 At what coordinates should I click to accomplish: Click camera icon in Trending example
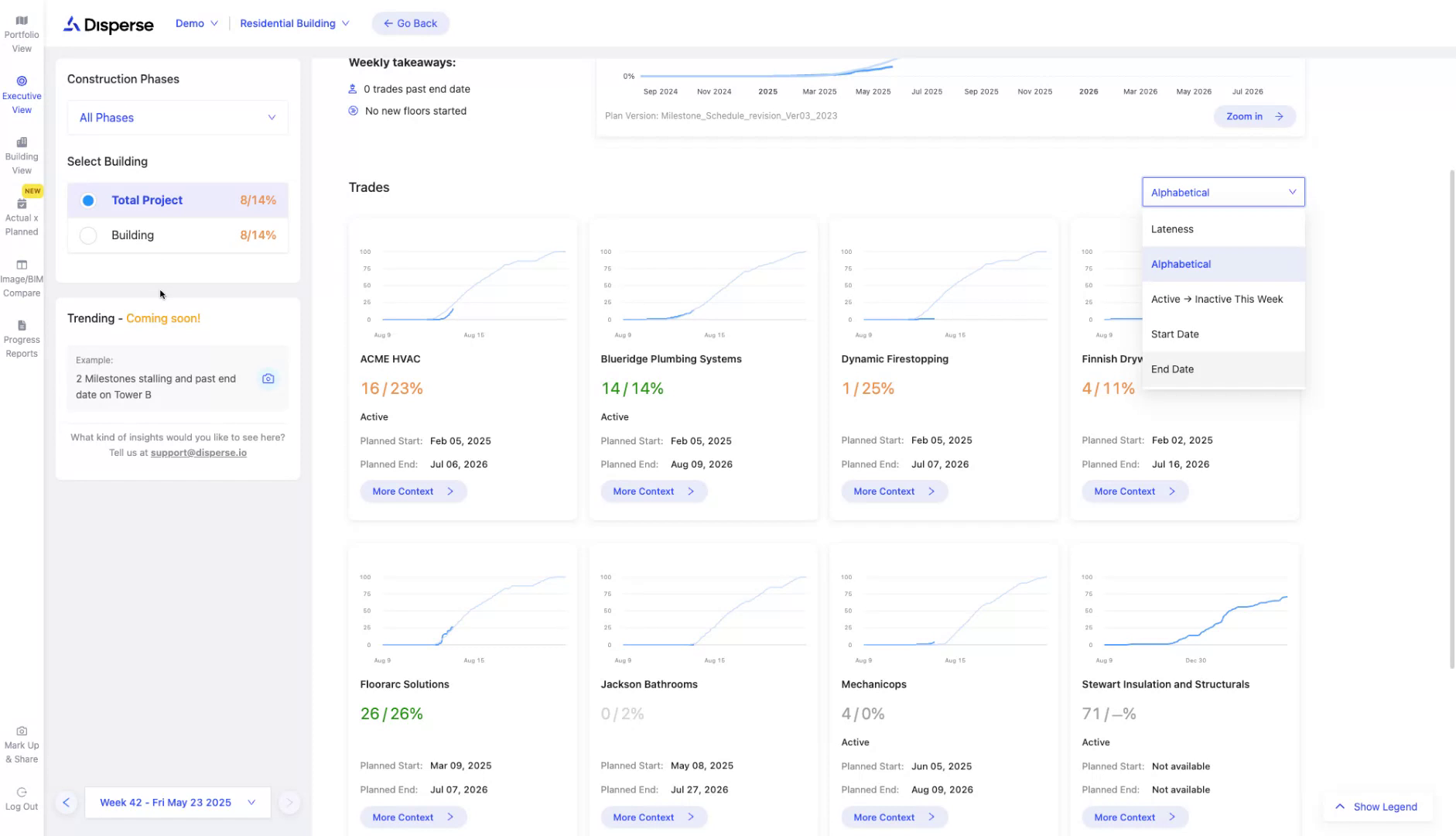tap(268, 379)
